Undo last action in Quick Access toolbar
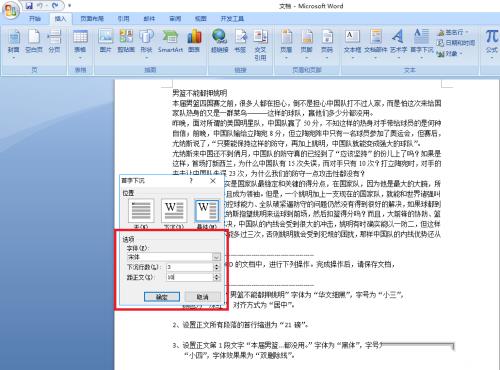Viewport: 500px width, 370px height. pyautogui.click(x=41, y=6)
